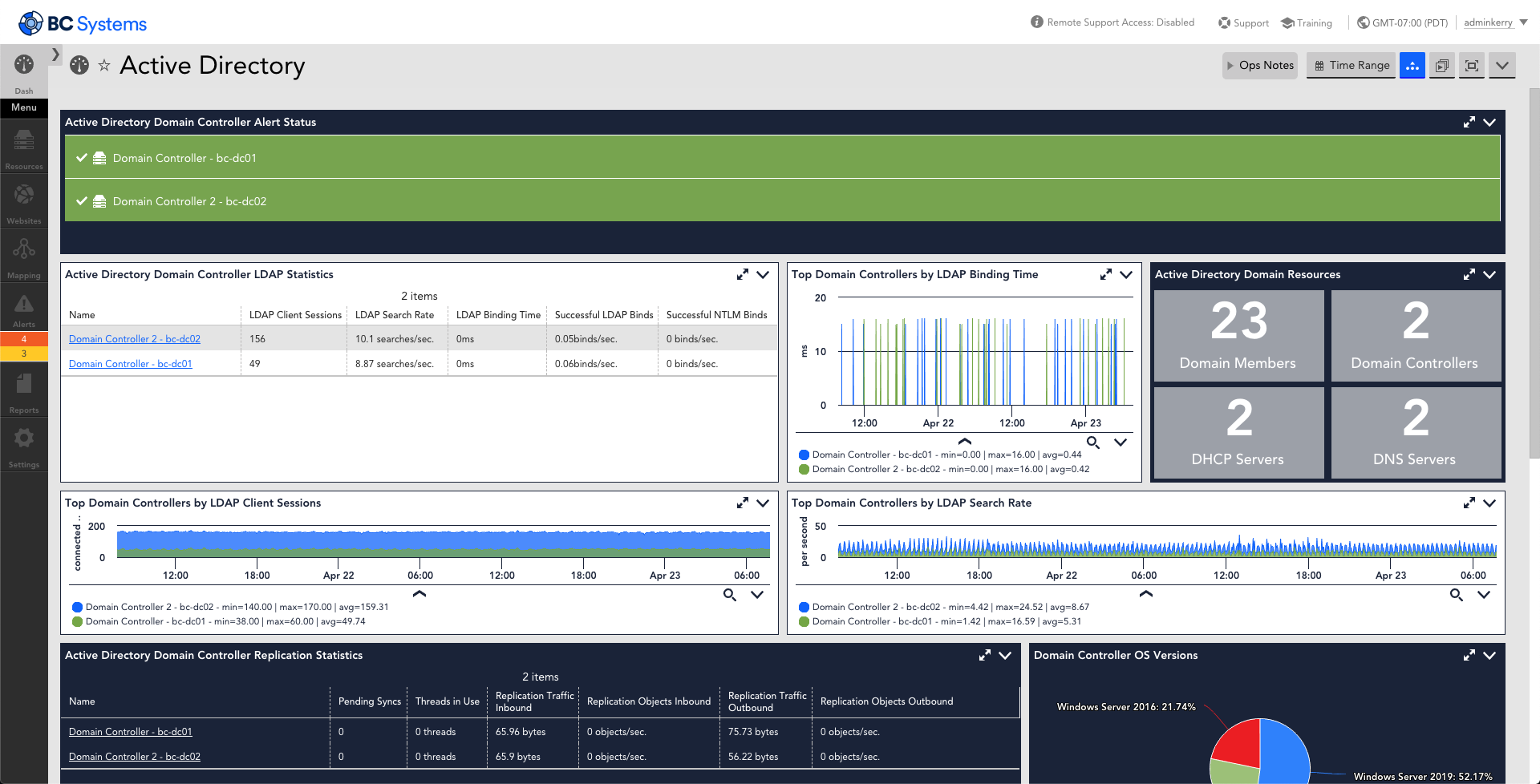
Task: Click the page vertical scrollbar
Action: [1534, 273]
